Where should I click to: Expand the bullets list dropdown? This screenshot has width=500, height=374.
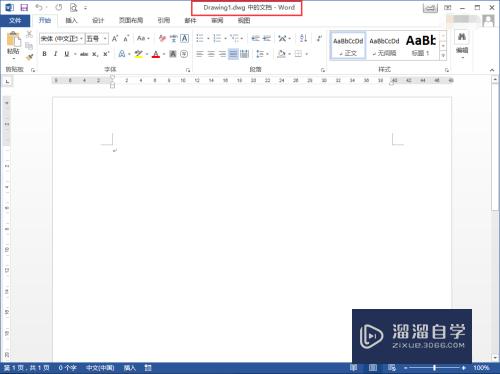208,39
